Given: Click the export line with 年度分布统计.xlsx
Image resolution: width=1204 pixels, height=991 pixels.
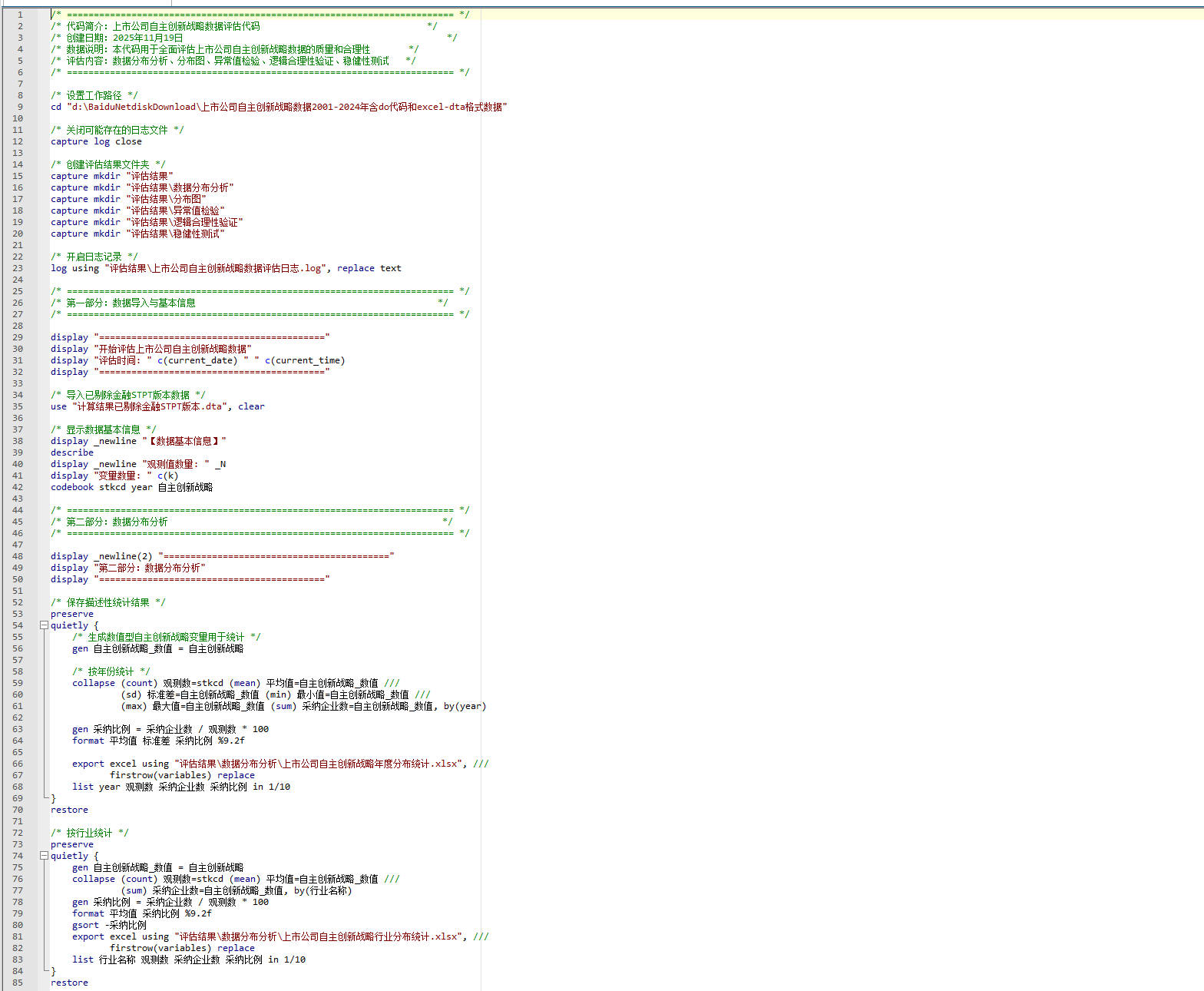Looking at the screenshot, I should click(x=281, y=764).
